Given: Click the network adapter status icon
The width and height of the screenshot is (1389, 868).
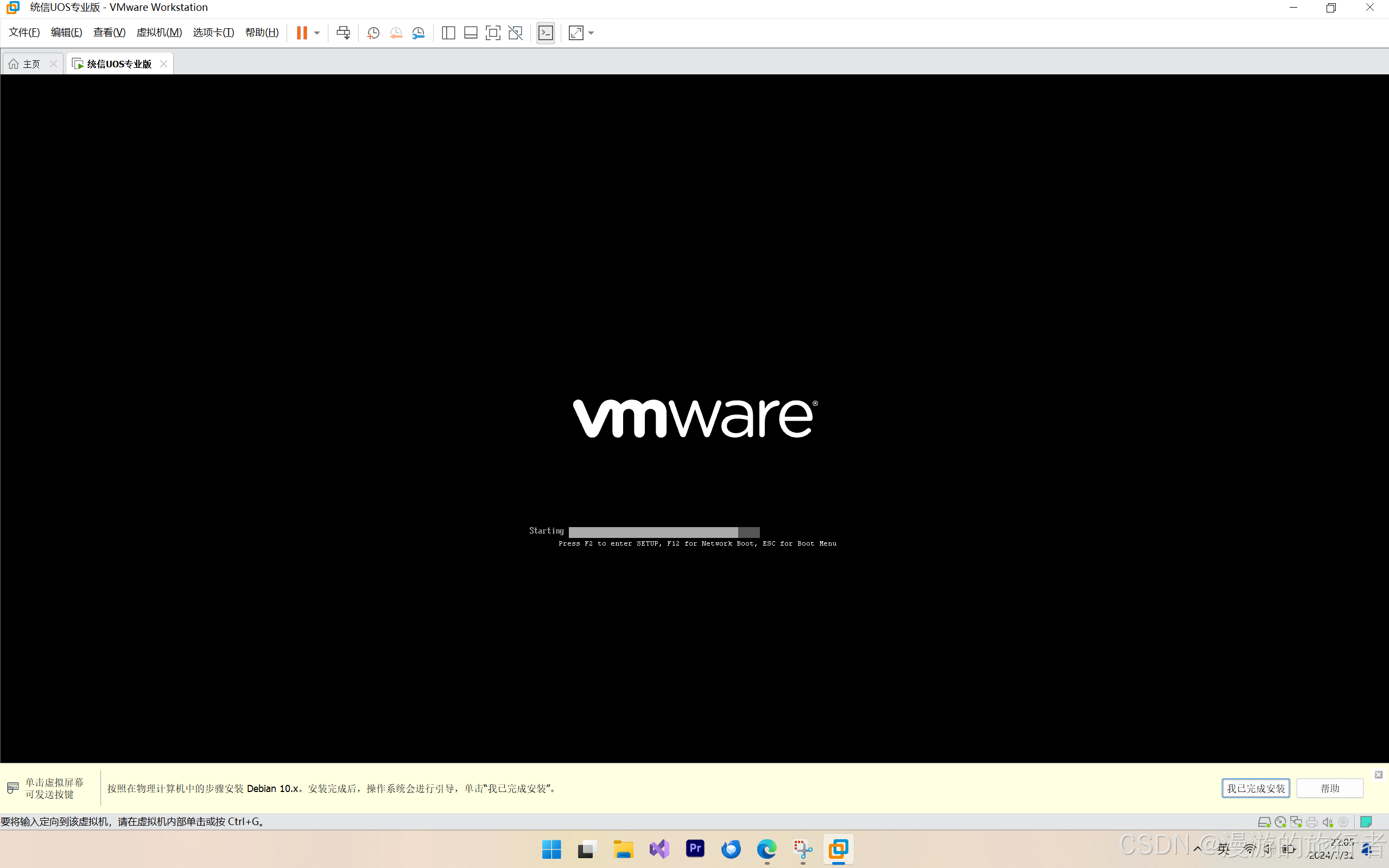Looking at the screenshot, I should tap(1296, 822).
